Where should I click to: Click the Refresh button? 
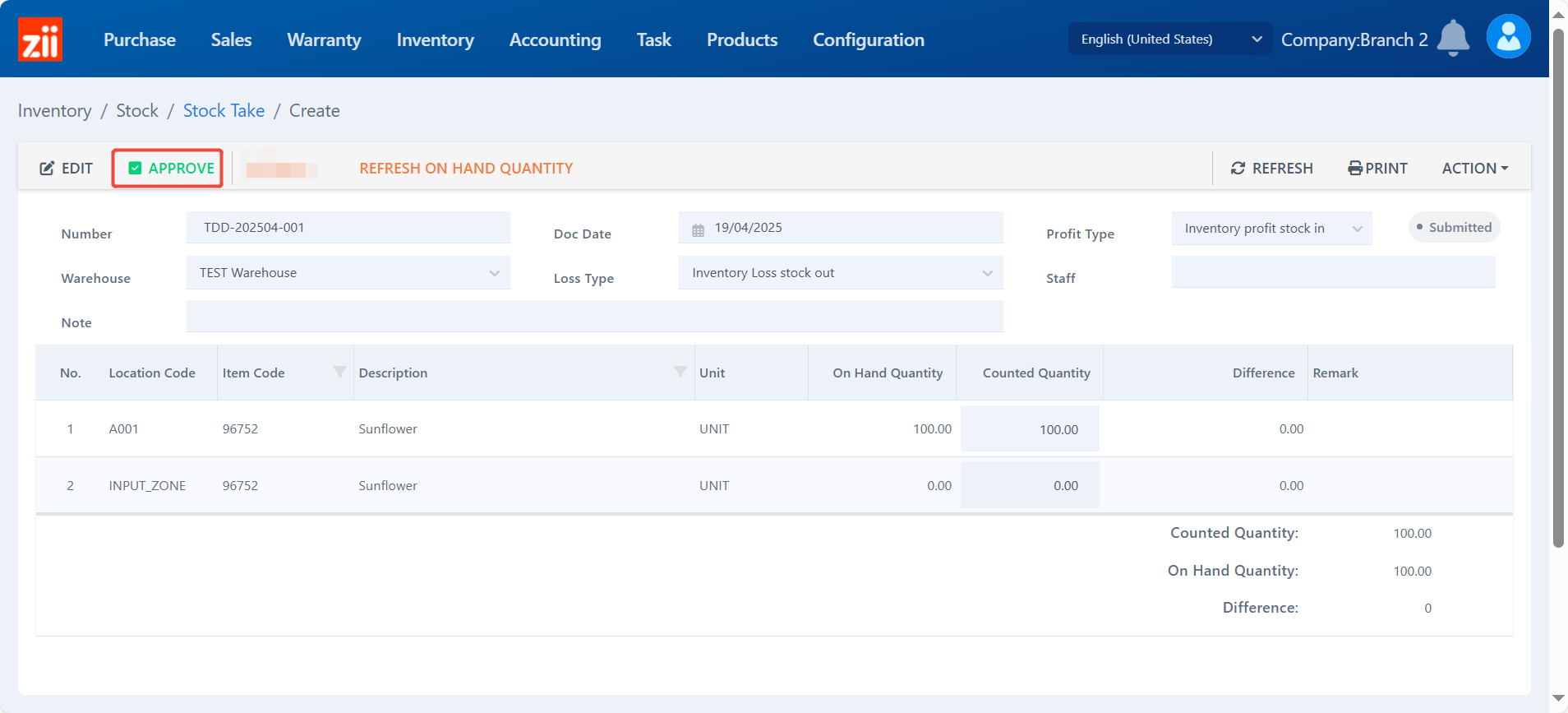coord(1271,168)
